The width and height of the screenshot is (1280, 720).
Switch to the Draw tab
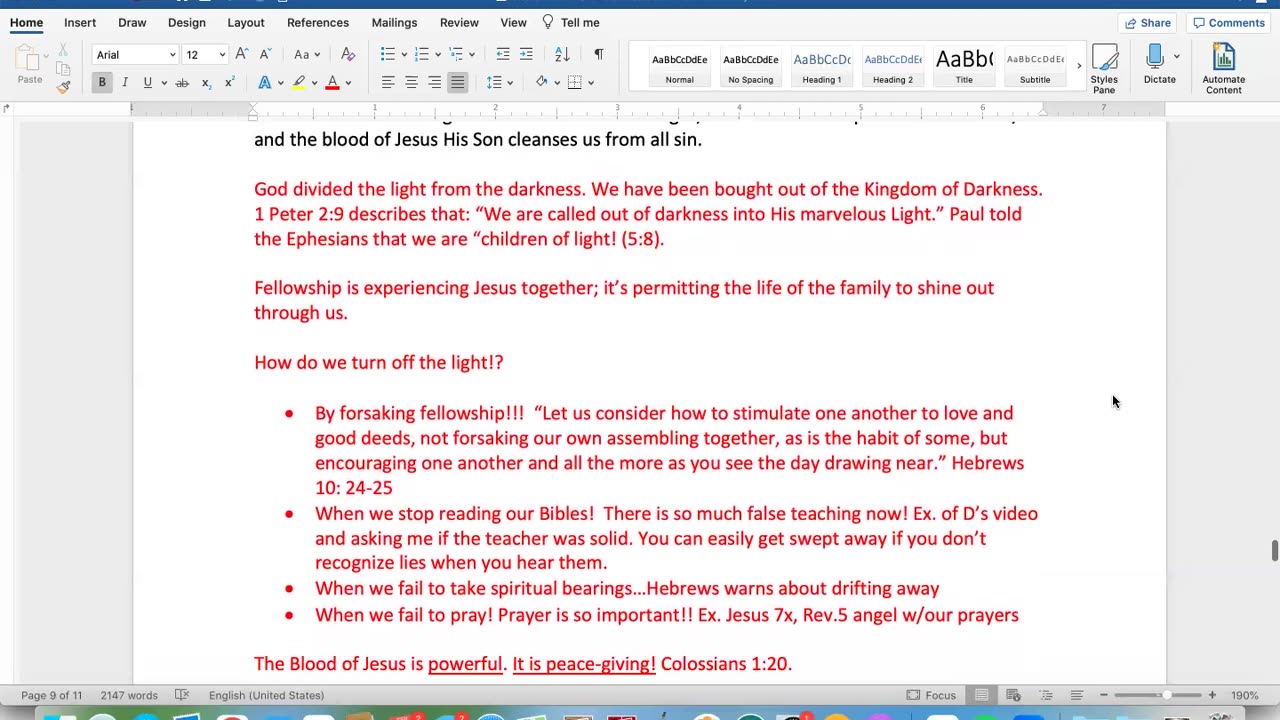[132, 22]
